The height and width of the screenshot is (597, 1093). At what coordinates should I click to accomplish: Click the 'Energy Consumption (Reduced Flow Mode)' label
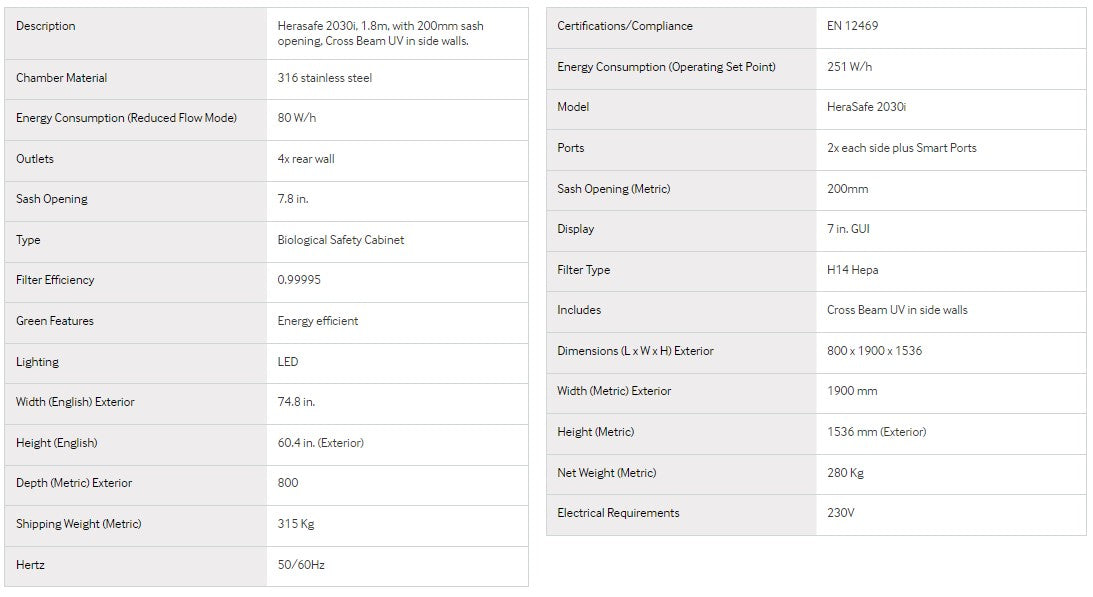[x=126, y=118]
